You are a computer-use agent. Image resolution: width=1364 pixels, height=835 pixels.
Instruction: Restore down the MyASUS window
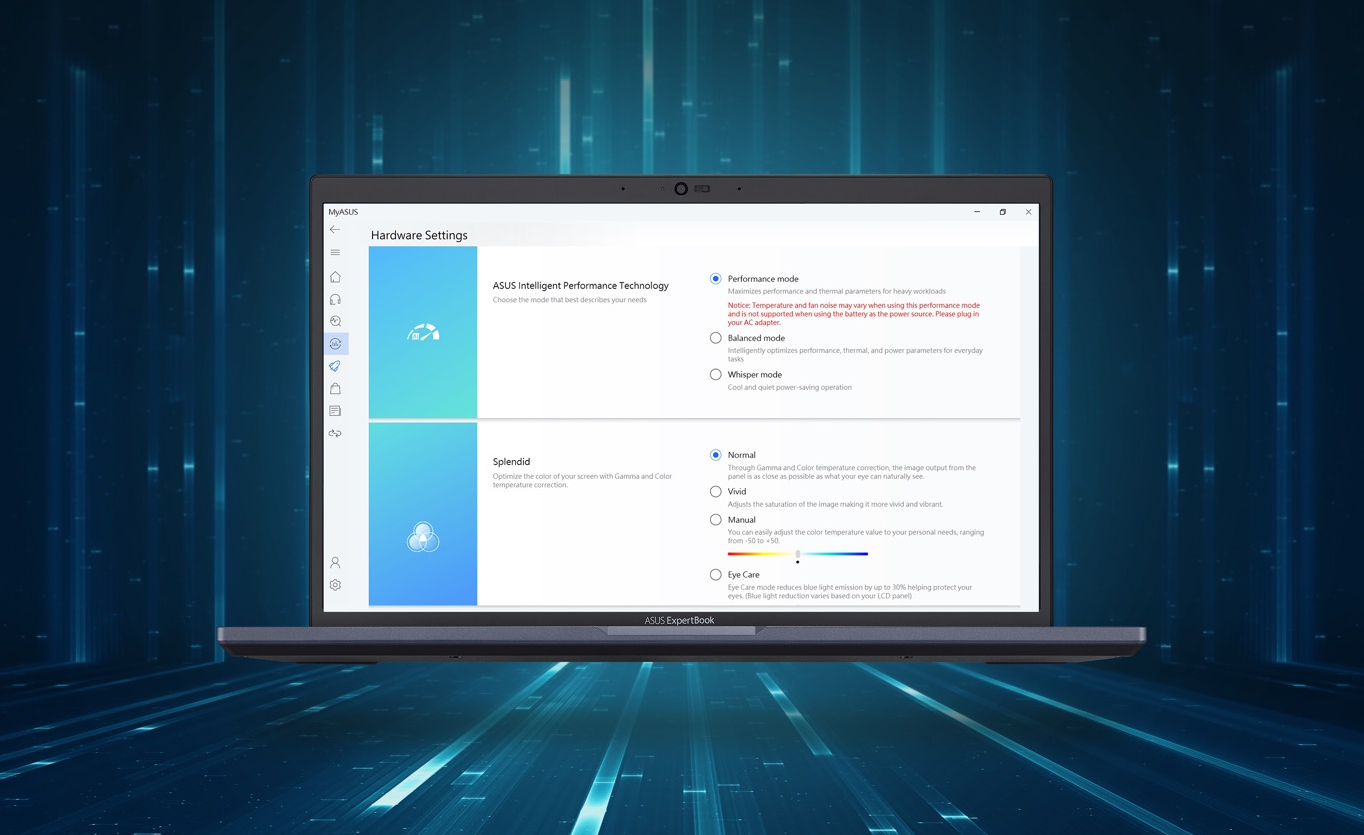1002,212
